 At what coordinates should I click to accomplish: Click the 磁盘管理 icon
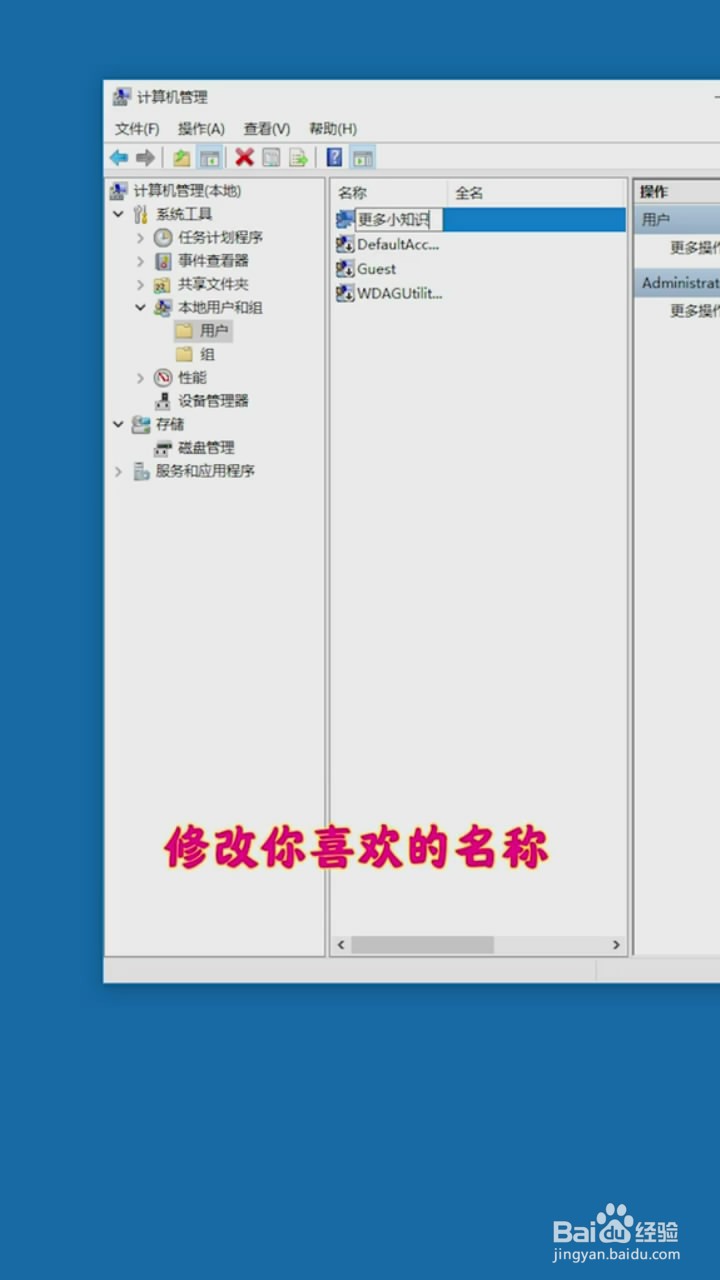(x=164, y=448)
